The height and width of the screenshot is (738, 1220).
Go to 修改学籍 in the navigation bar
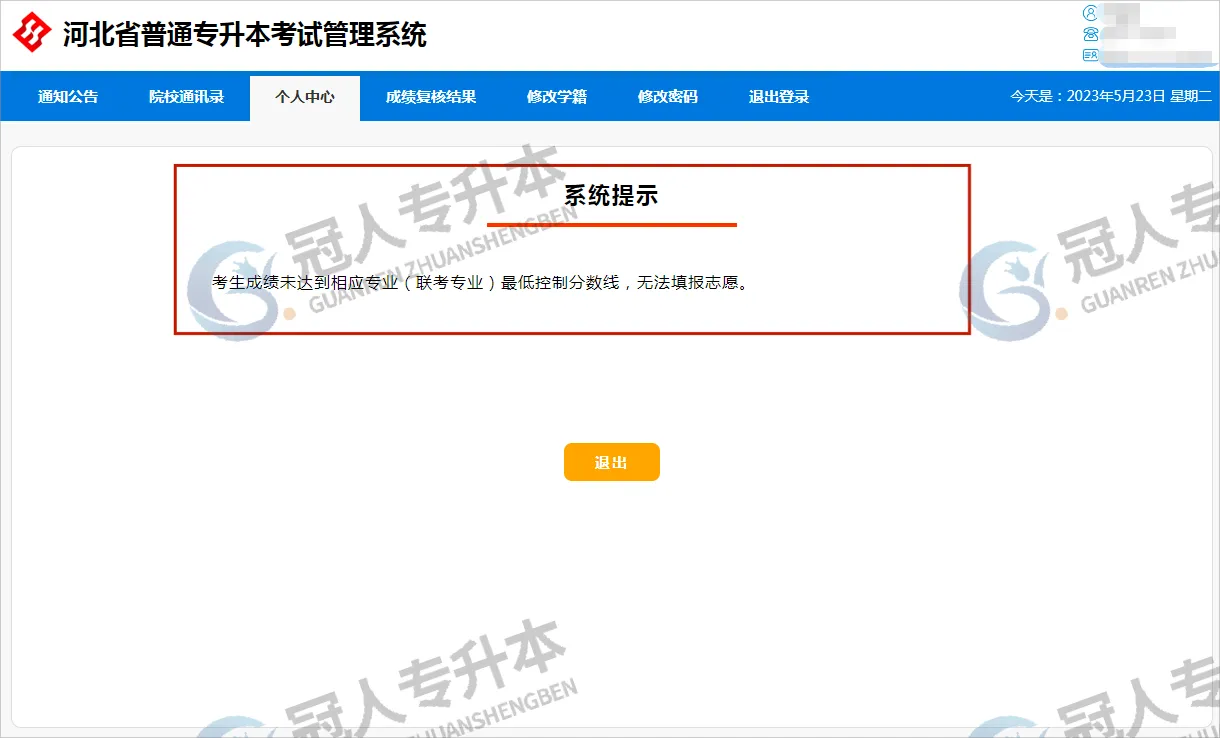pyautogui.click(x=557, y=97)
